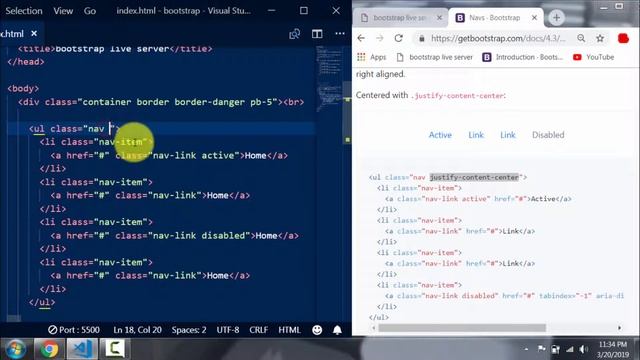This screenshot has height=360, width=640.
Task: Click the zoom magnifier in address bar
Action: coord(581,38)
